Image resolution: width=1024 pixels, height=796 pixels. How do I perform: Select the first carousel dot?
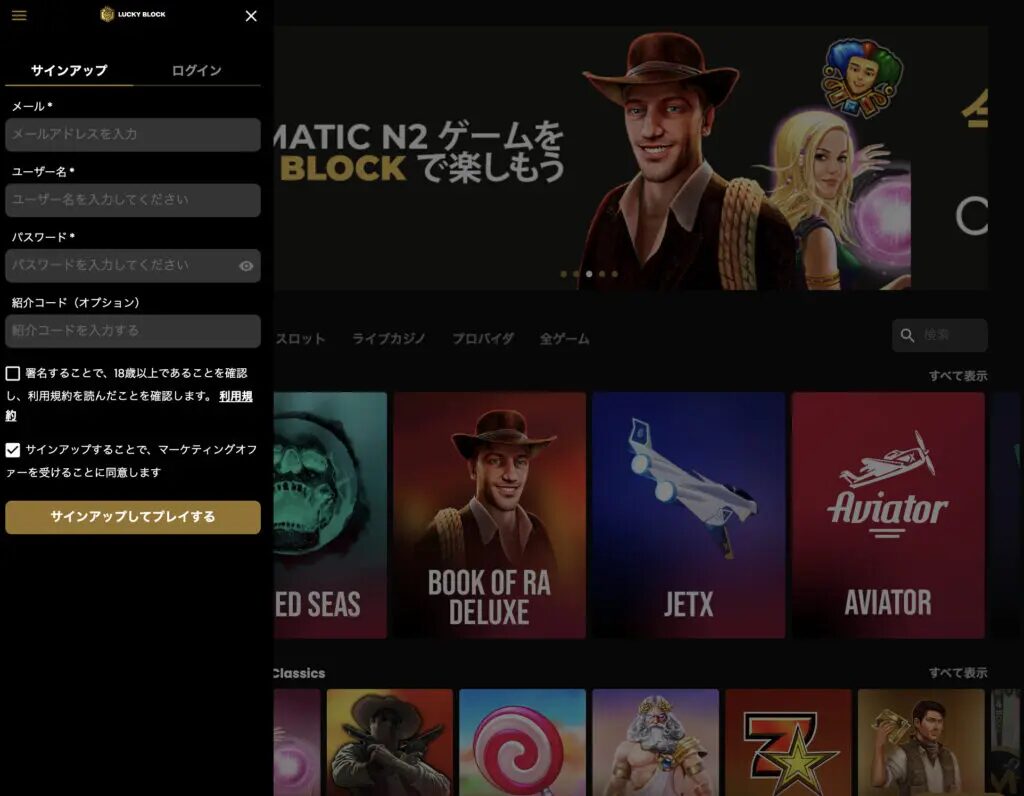pyautogui.click(x=564, y=274)
